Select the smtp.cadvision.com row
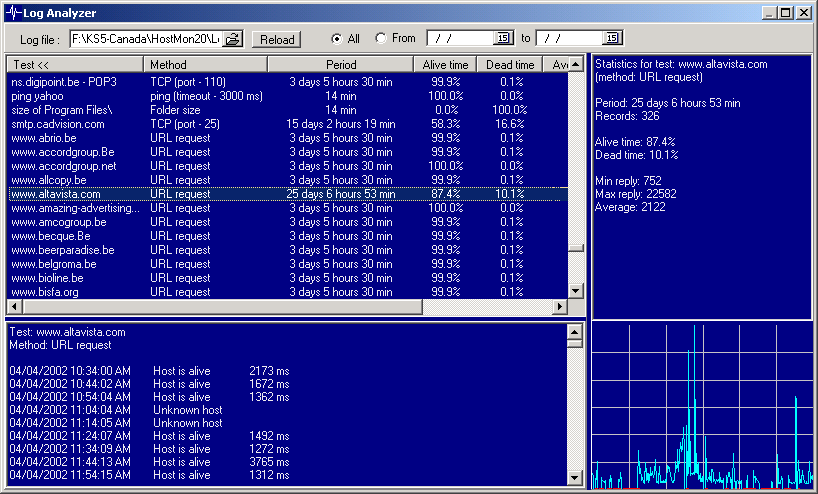Screen dimensions: 818x494 tap(288, 124)
